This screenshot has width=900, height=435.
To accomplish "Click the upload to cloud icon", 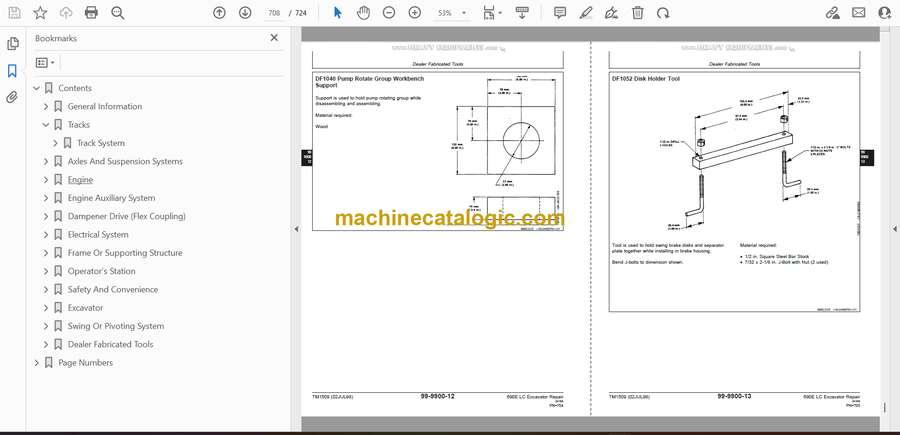I will pos(66,13).
